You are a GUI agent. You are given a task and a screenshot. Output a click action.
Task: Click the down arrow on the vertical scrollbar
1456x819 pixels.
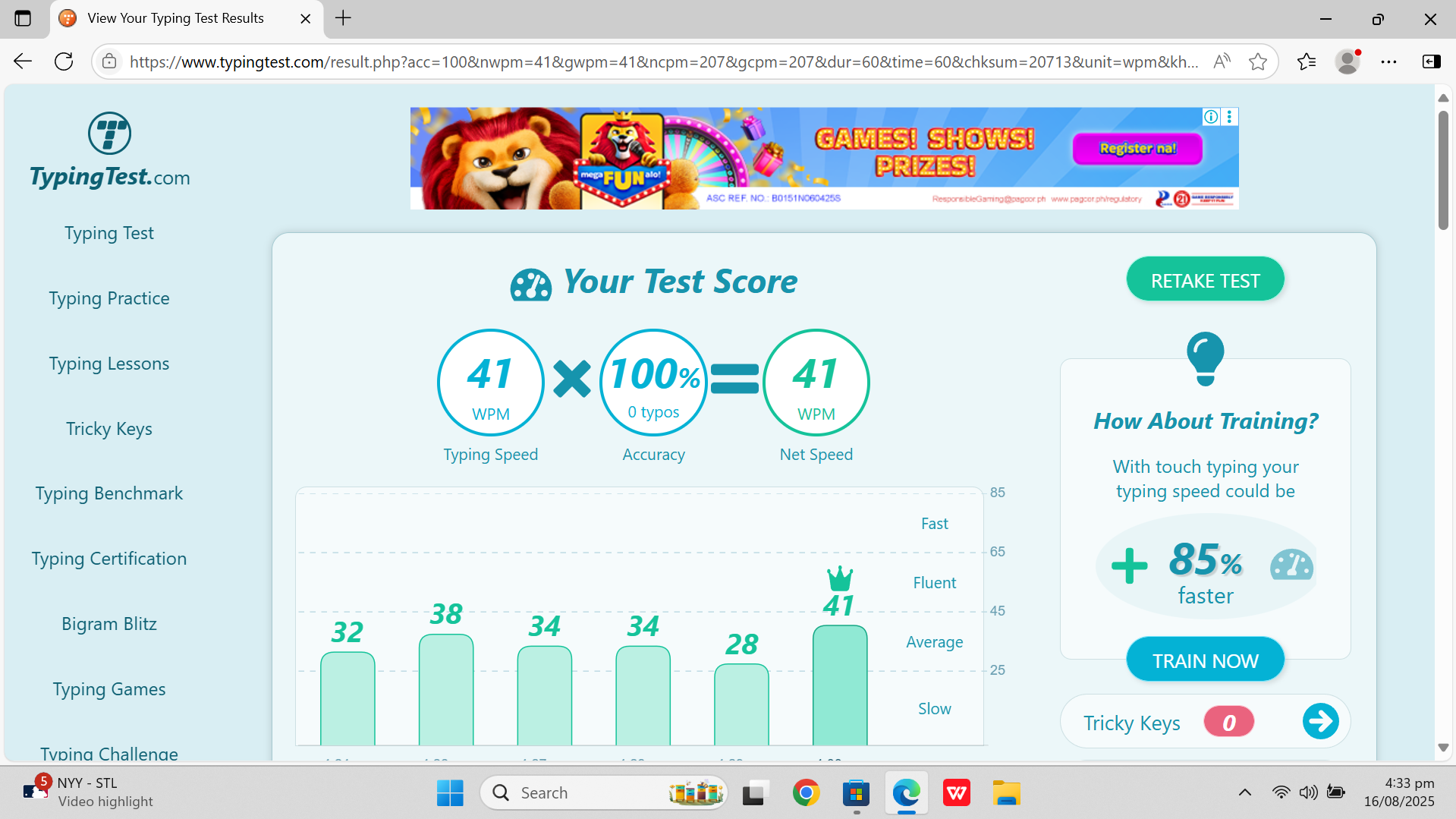click(1443, 748)
